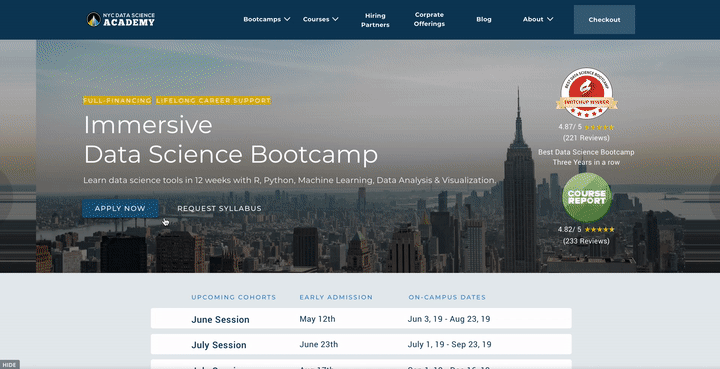This screenshot has height=369, width=720.
Task: Go to the Blog page
Action: (484, 19)
